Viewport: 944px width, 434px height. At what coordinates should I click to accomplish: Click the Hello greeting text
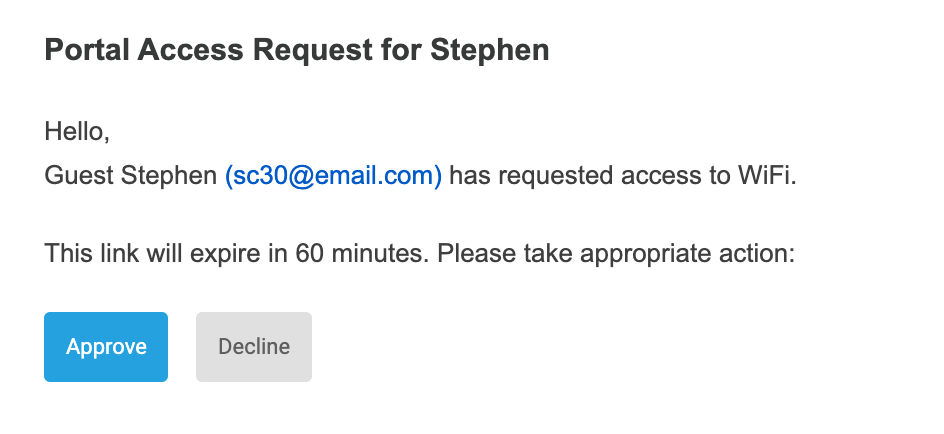tap(77, 130)
